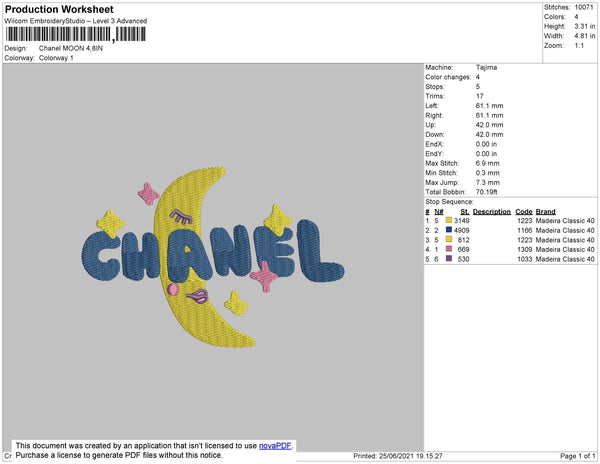Click the Down value '42.0 mm'
The width and height of the screenshot is (600, 464).
489,134
